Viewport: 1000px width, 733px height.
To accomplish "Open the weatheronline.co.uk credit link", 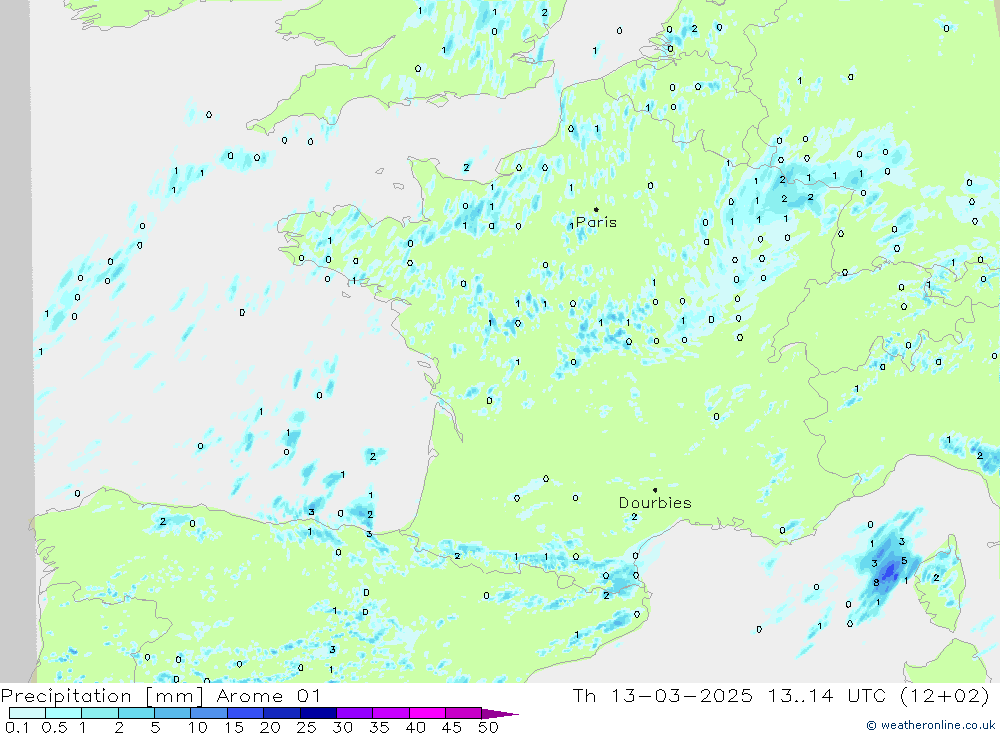I will tap(930, 725).
